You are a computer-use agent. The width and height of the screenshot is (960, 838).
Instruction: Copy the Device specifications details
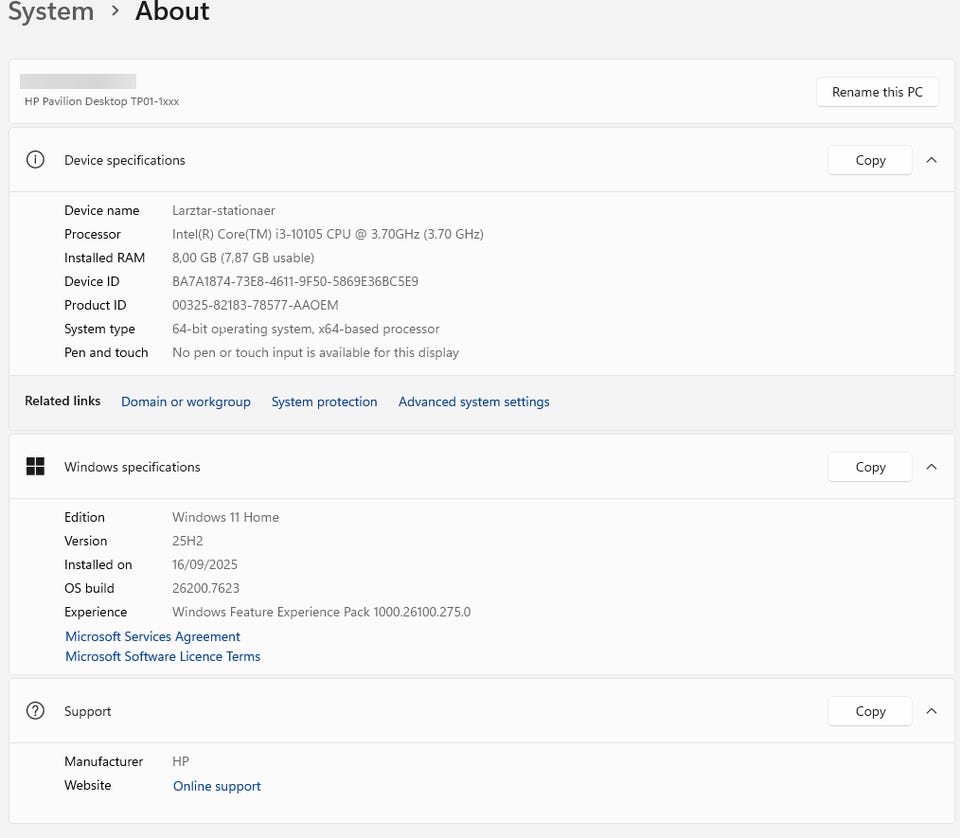tap(869, 160)
